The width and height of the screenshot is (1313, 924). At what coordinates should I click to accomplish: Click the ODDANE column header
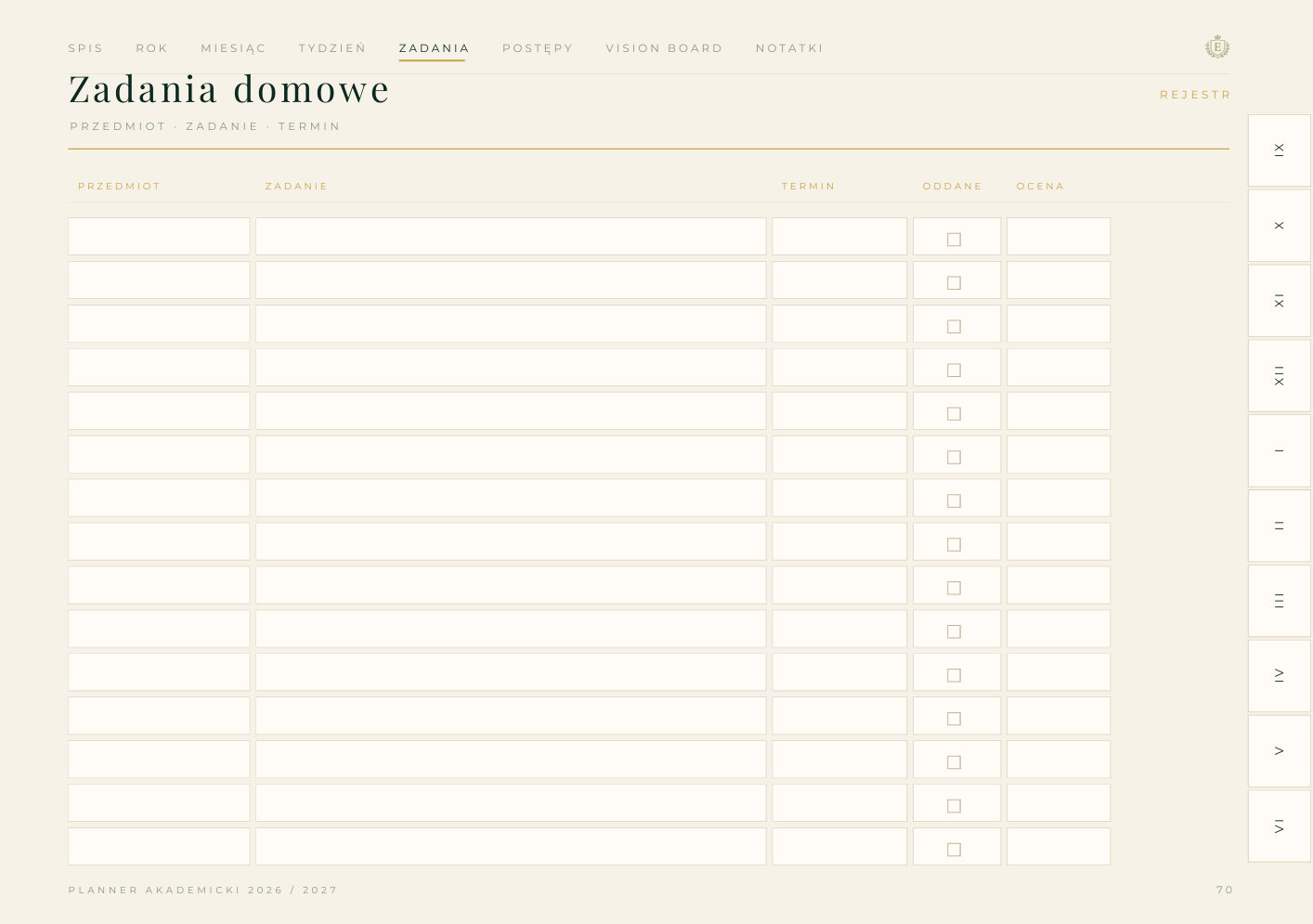pos(953,187)
